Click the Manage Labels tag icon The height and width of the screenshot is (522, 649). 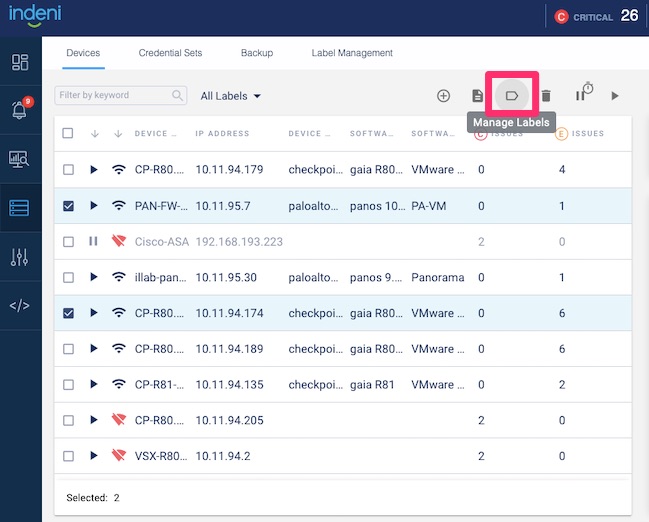click(511, 96)
